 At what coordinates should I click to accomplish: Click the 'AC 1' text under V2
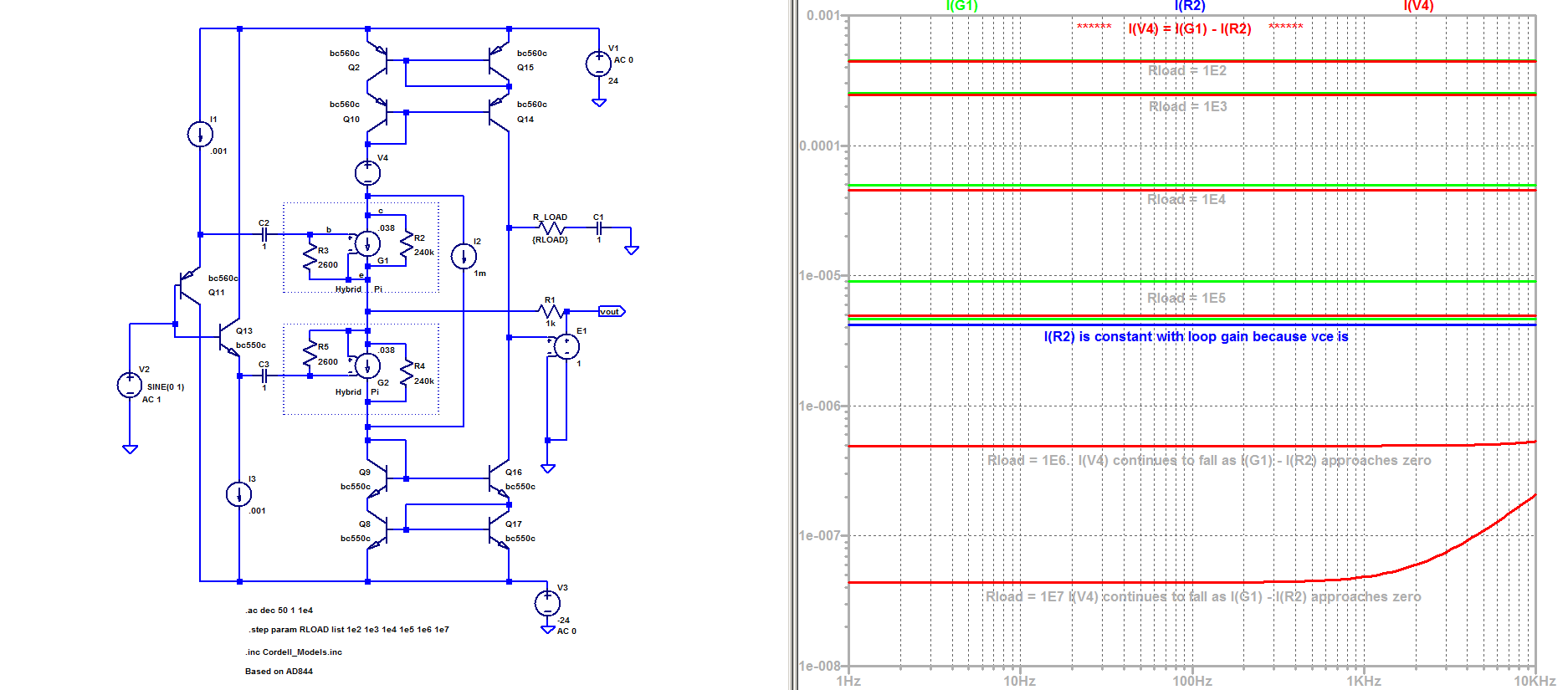(151, 400)
